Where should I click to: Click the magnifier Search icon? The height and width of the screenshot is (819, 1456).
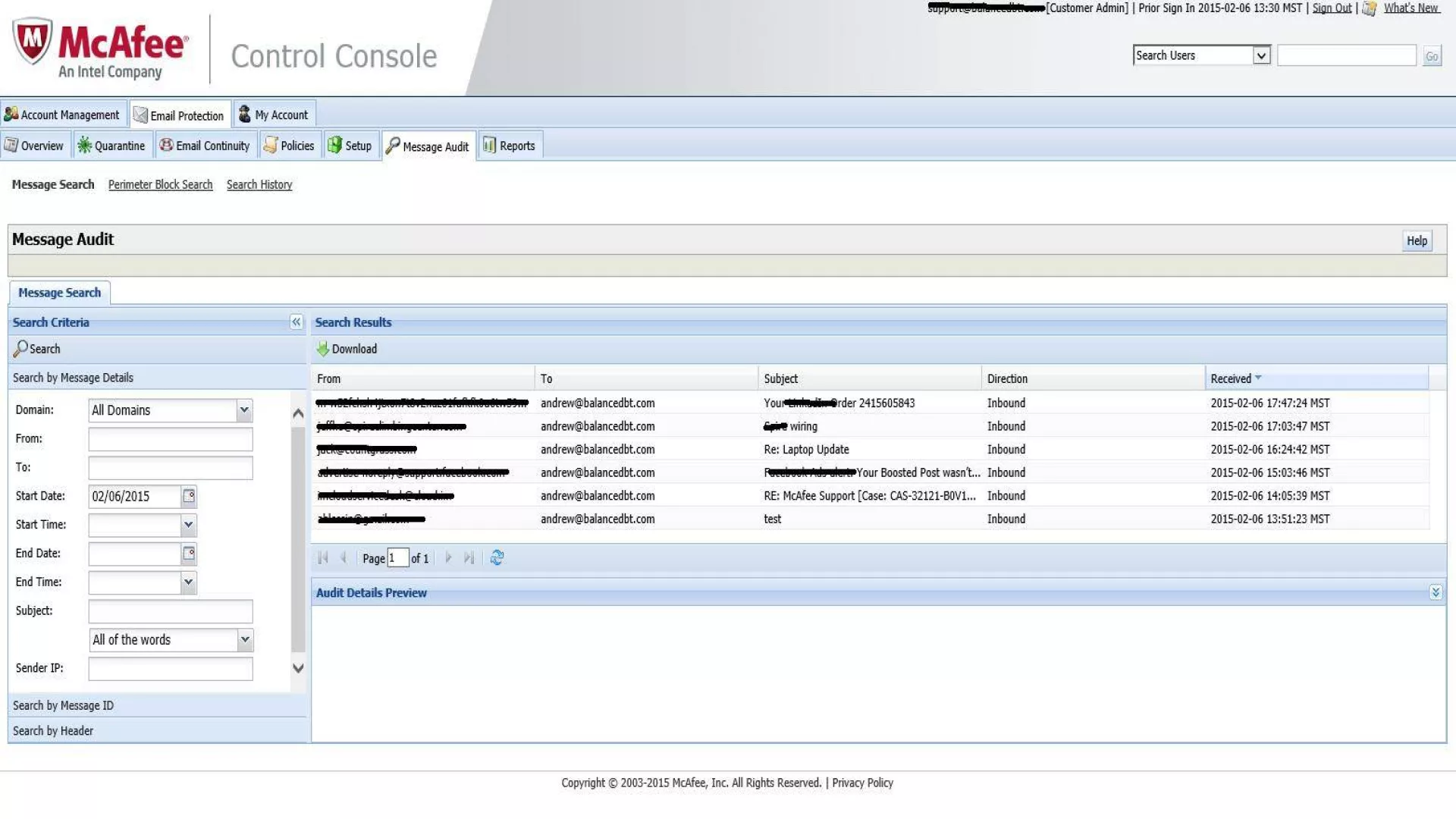click(x=20, y=349)
